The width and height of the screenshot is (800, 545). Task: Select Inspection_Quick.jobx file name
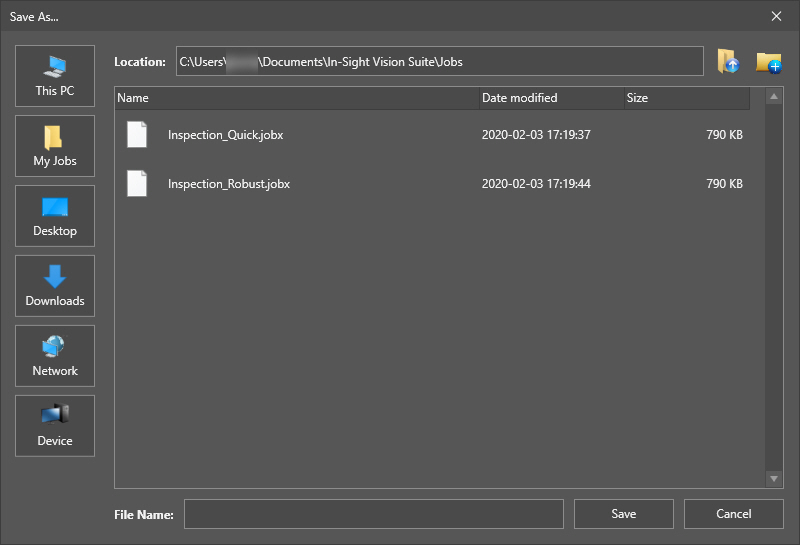point(225,135)
